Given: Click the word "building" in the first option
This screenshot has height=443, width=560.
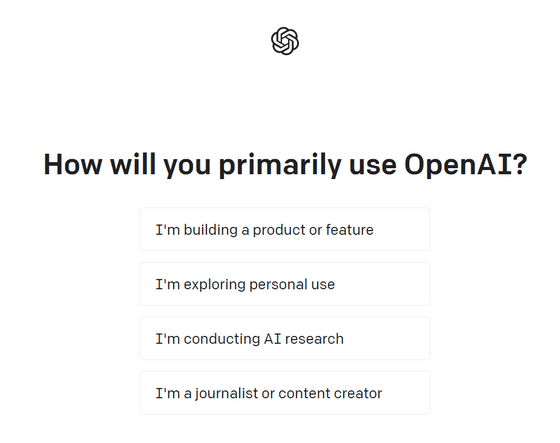Looking at the screenshot, I should click(x=210, y=230).
